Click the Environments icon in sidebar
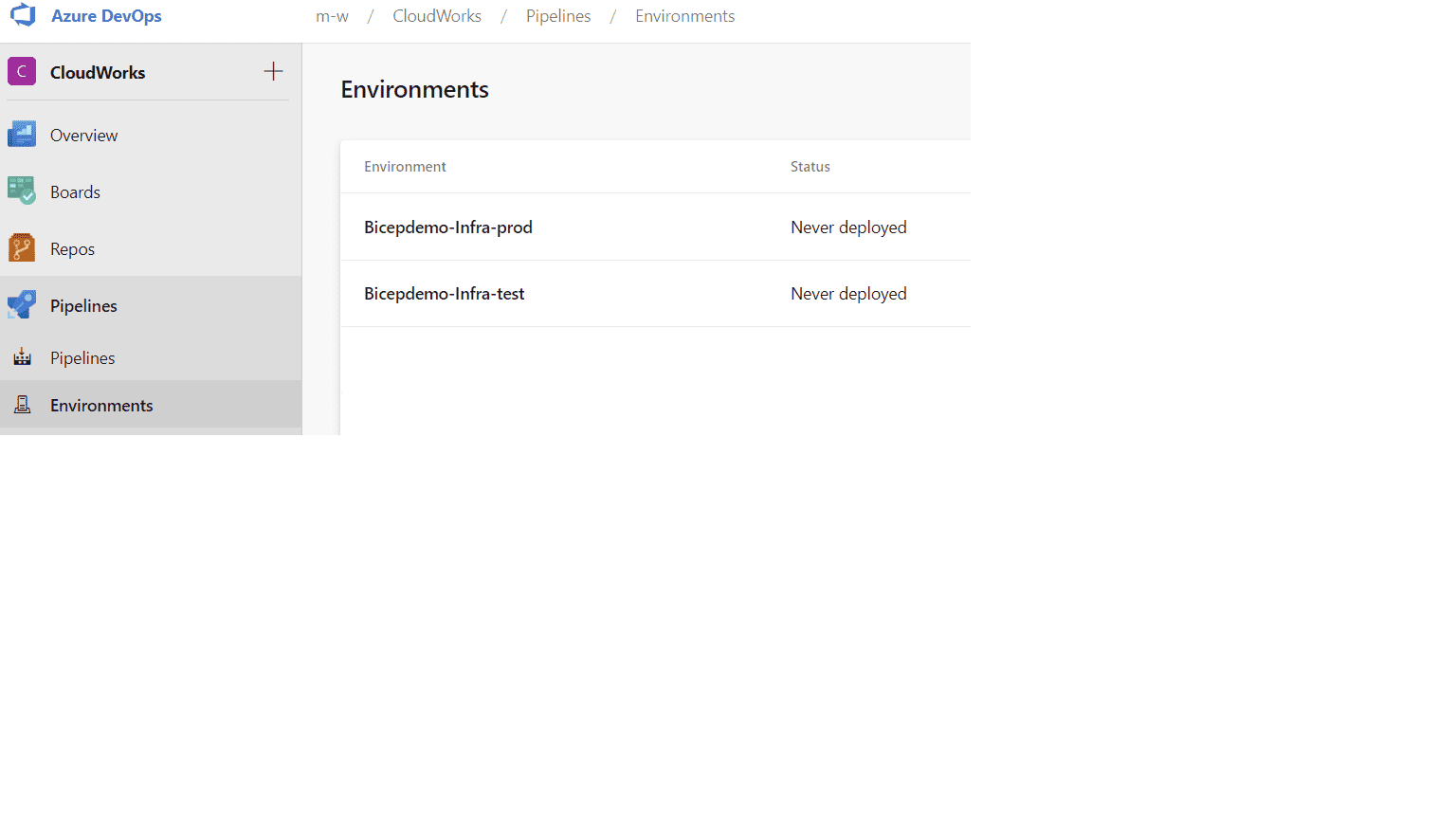This screenshot has width=1456, height=819. click(22, 405)
